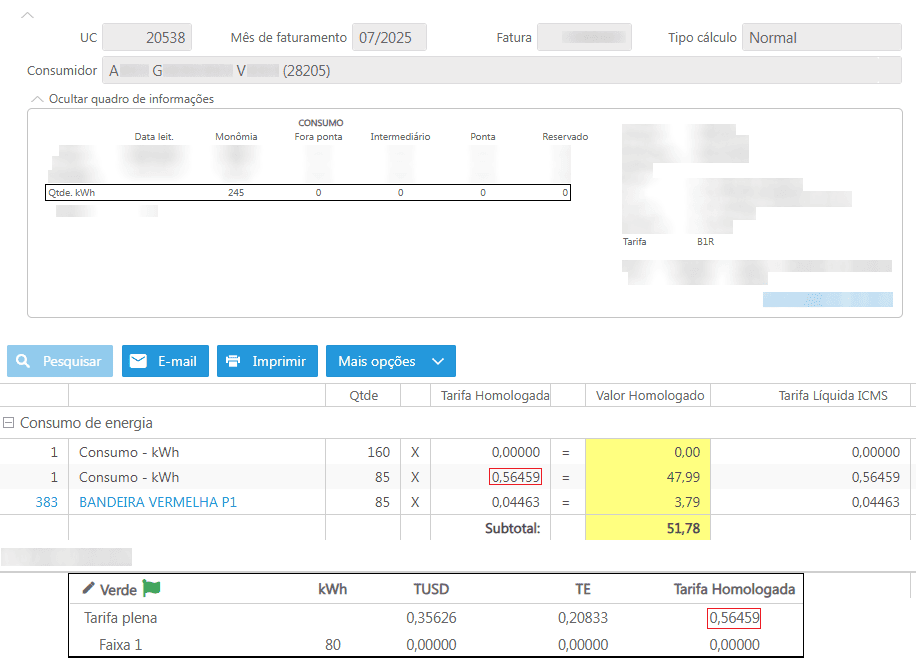Click the 'Tarifa plena' row label
This screenshot has height=663, width=916.
click(120, 618)
